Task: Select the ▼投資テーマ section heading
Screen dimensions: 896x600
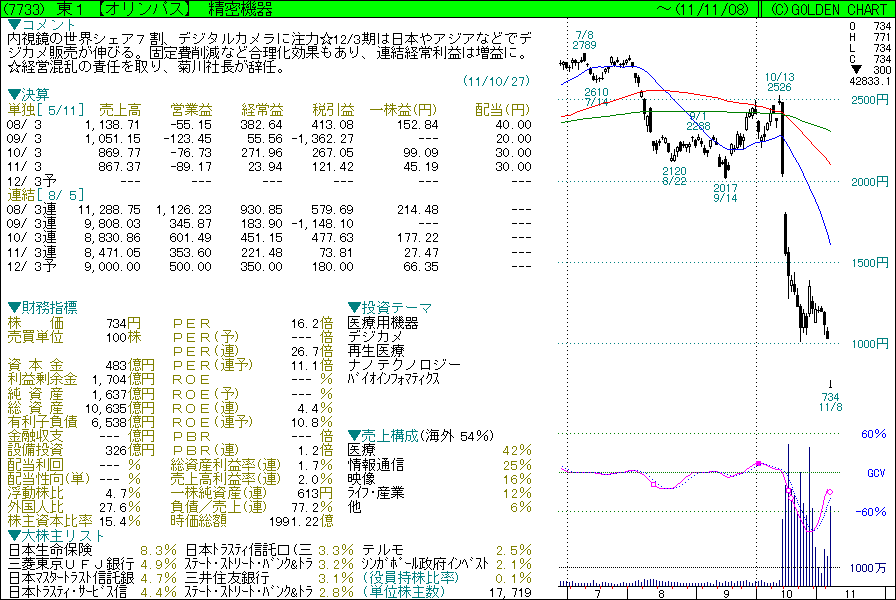Action: [390, 307]
